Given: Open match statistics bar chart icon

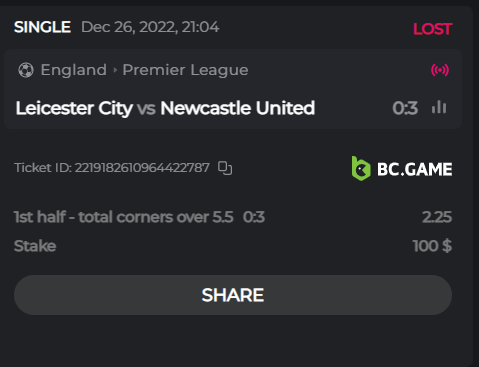Looking at the screenshot, I should pos(439,107).
